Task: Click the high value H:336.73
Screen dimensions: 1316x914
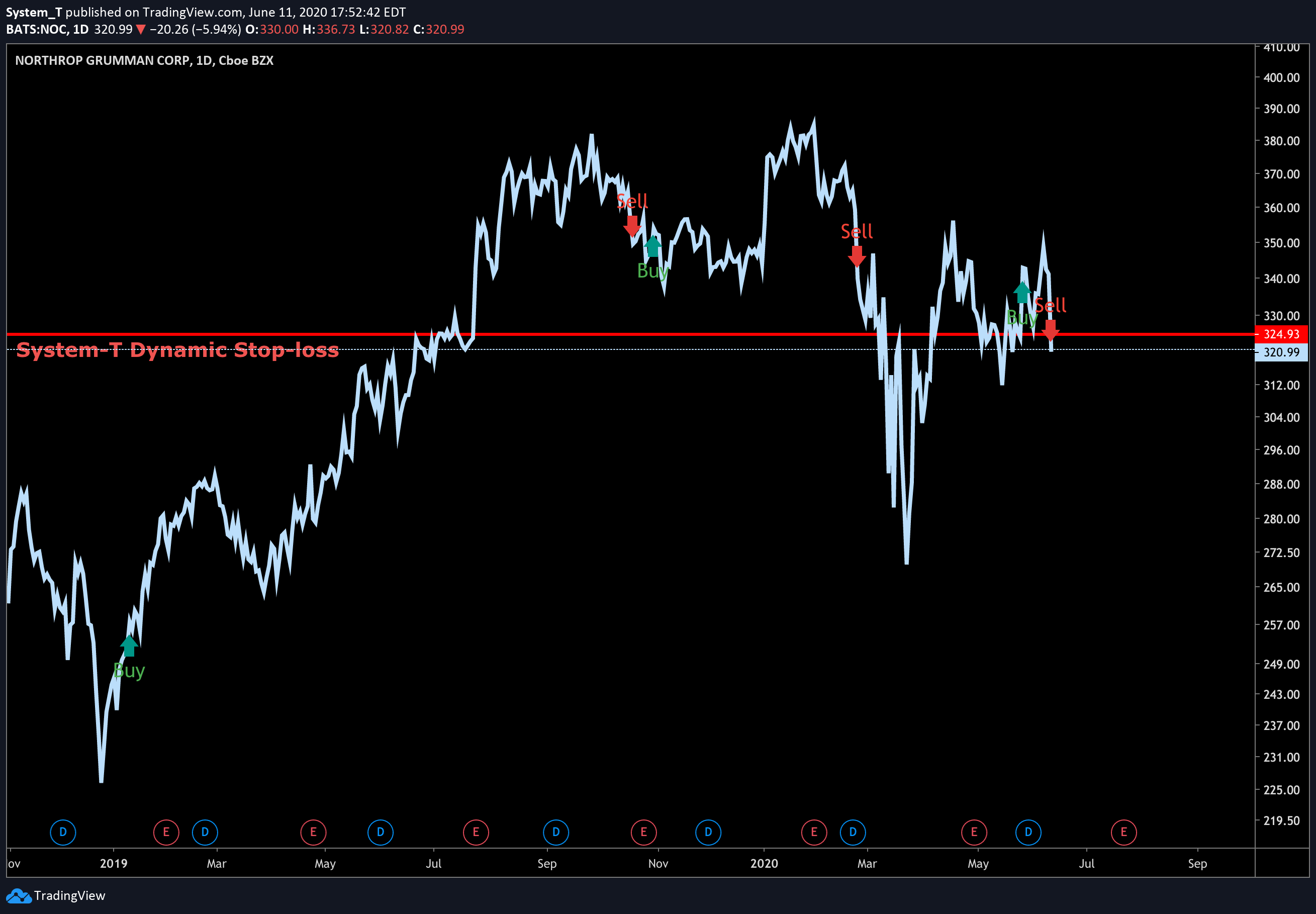Action: [329, 29]
